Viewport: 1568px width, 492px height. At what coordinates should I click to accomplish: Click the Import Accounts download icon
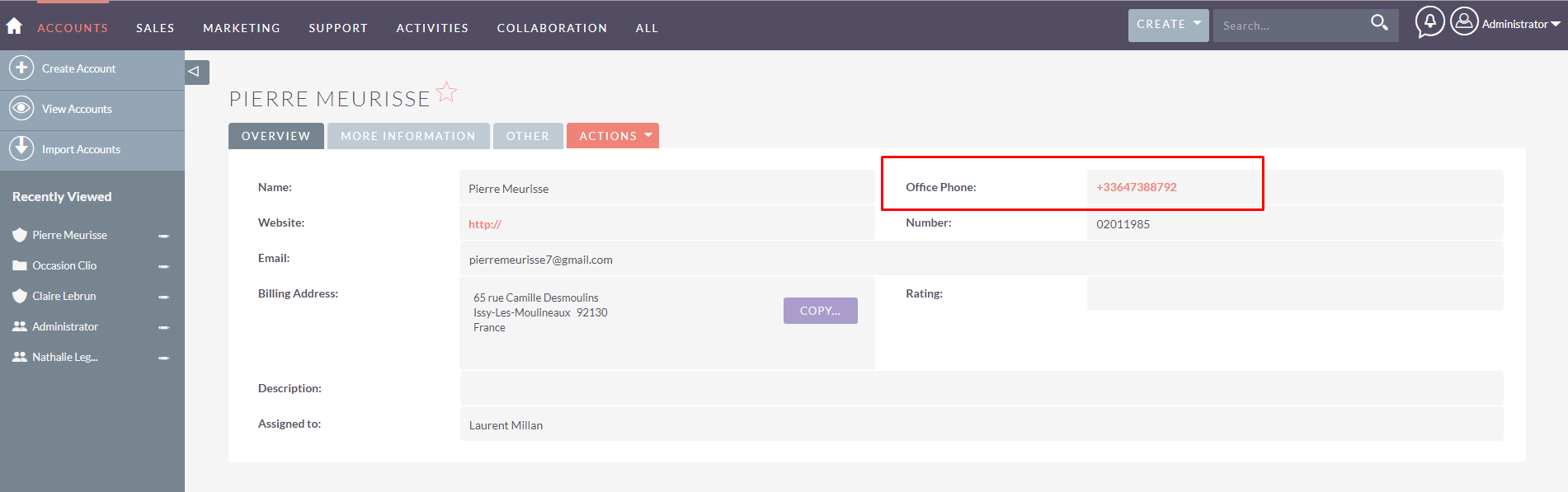click(21, 148)
